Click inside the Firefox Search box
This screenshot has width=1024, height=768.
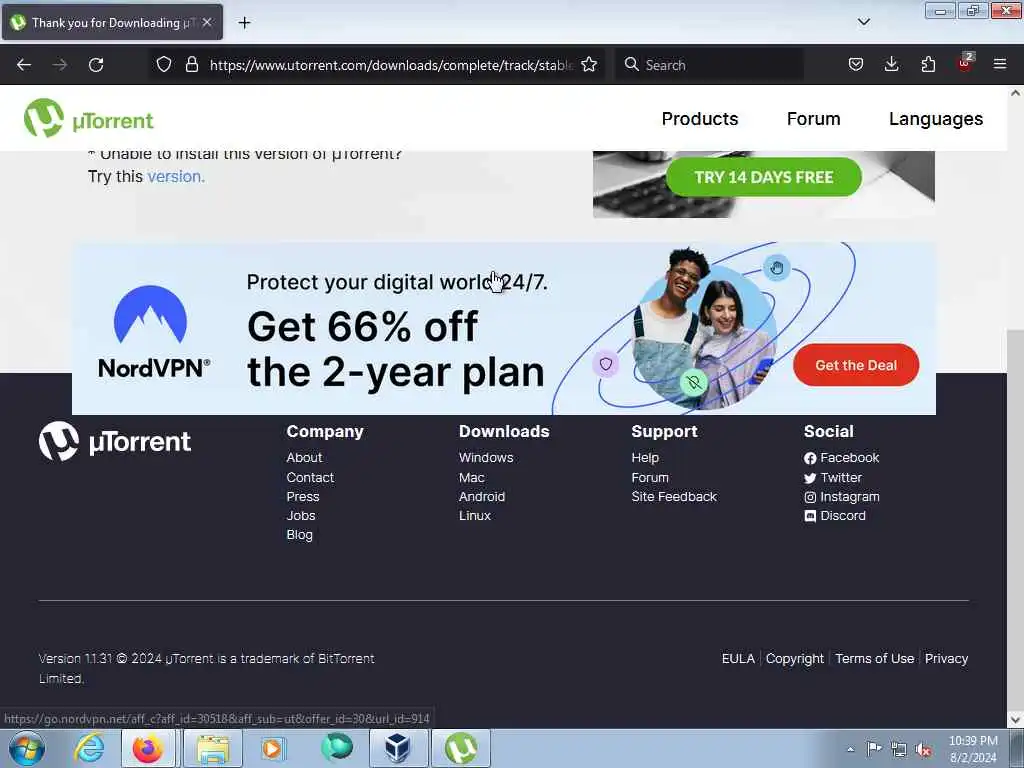click(709, 65)
